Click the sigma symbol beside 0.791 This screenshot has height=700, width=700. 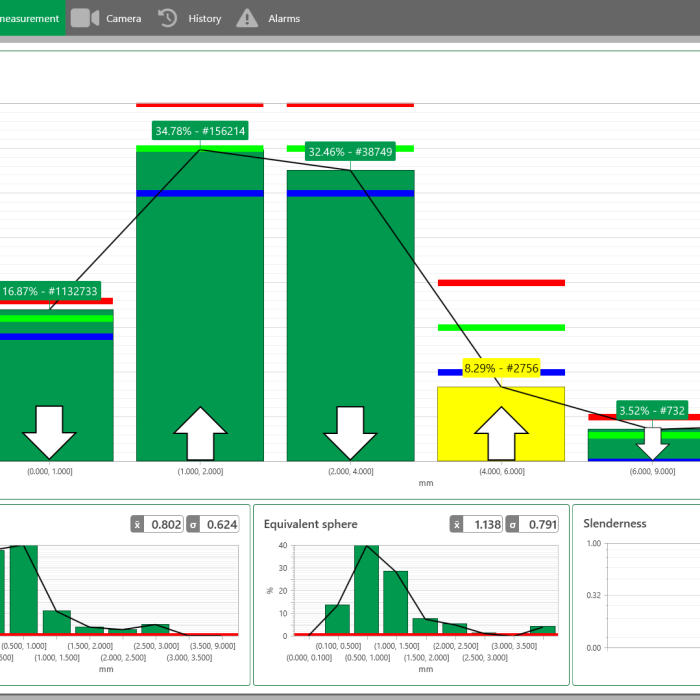512,524
